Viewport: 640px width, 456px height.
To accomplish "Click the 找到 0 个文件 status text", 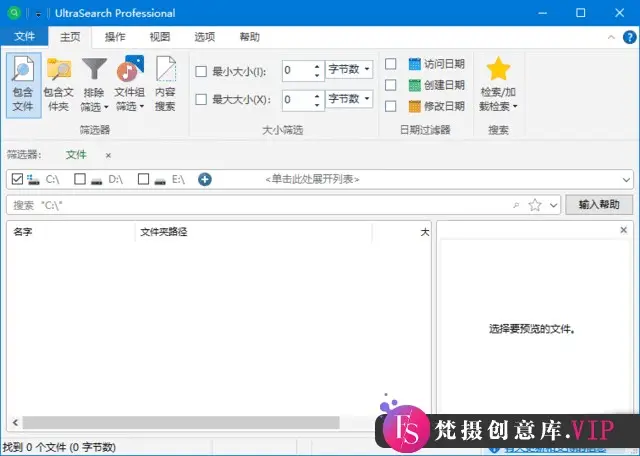I will (x=59, y=447).
